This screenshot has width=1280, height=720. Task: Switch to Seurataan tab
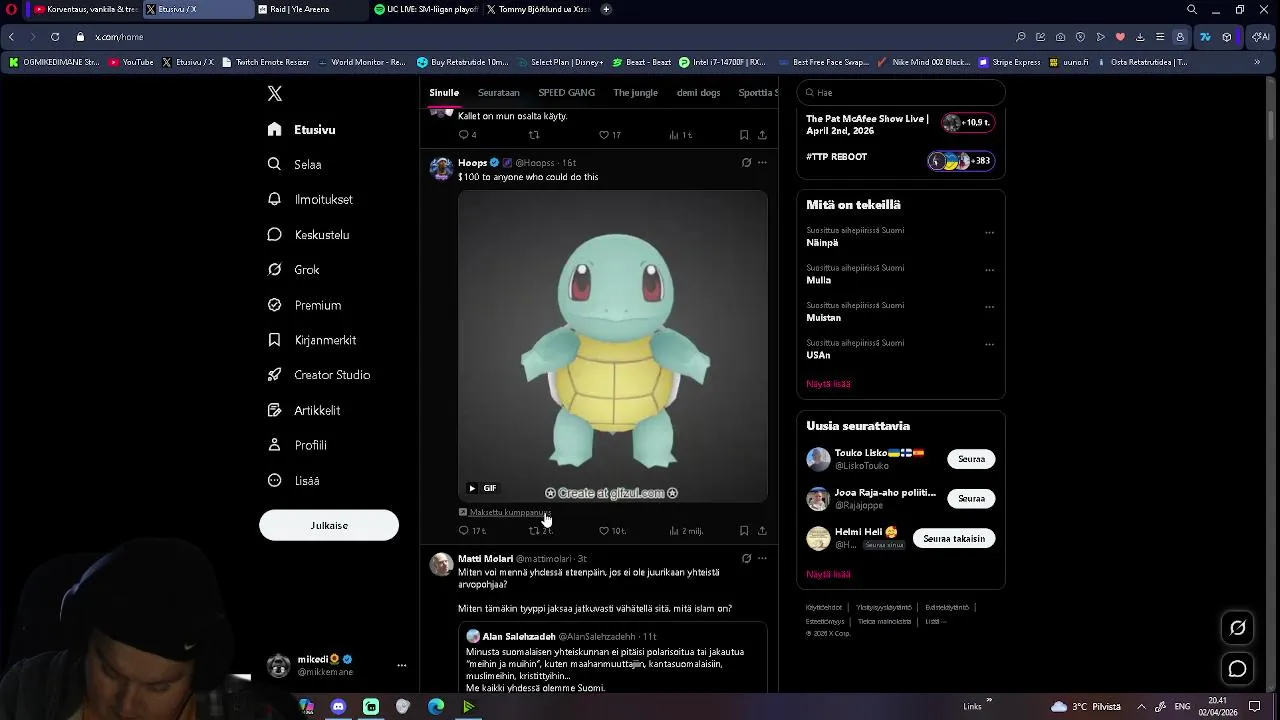[x=498, y=93]
